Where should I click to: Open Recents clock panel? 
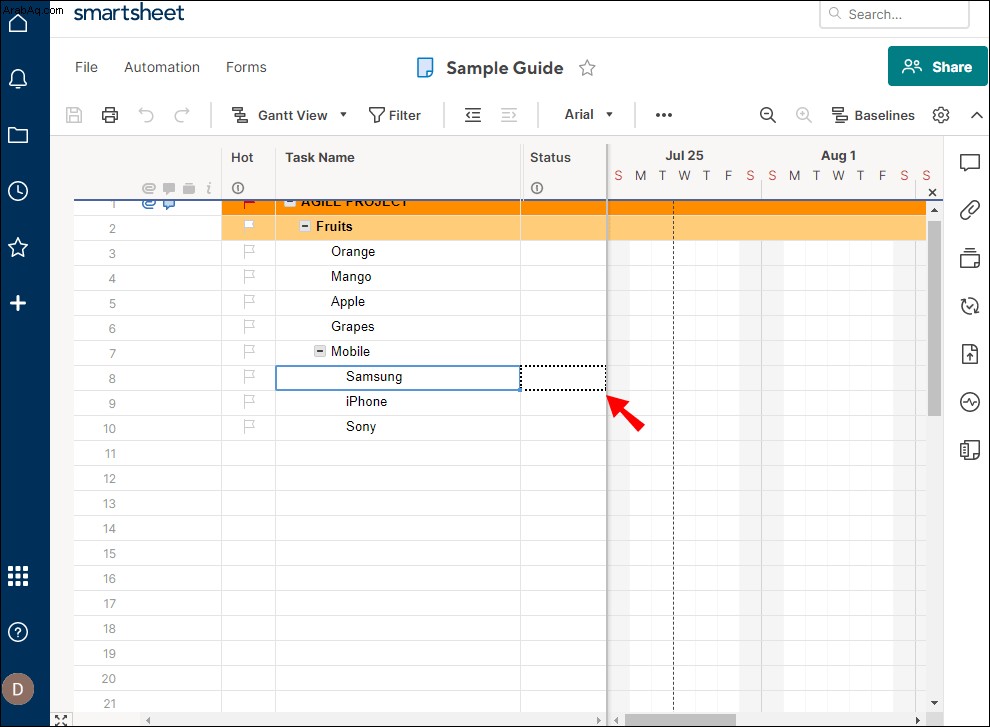[x=18, y=191]
